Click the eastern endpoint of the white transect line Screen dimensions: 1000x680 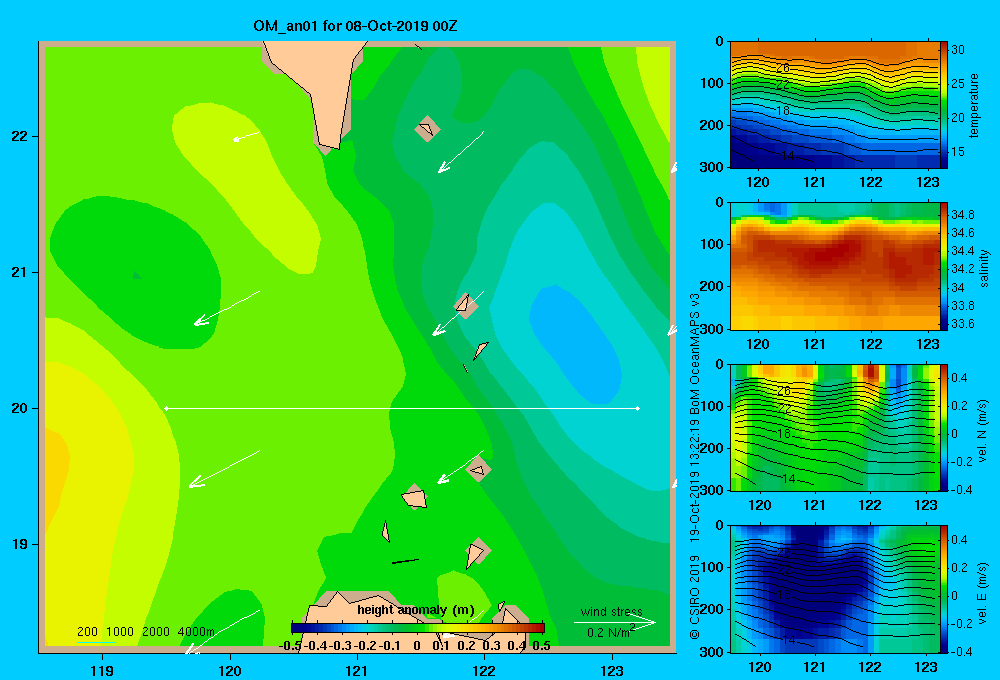[638, 408]
